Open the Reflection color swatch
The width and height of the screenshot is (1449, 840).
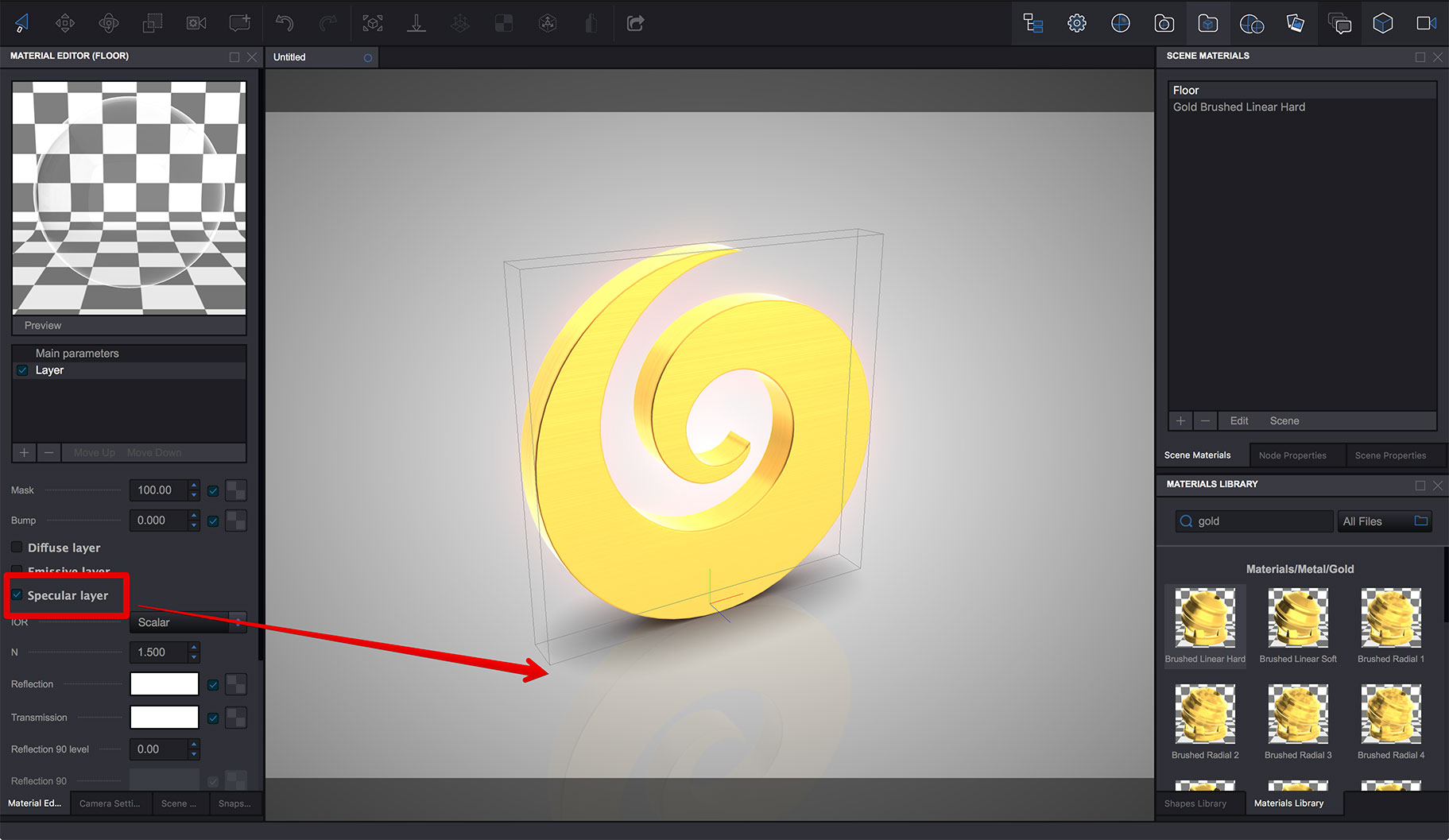[x=164, y=683]
